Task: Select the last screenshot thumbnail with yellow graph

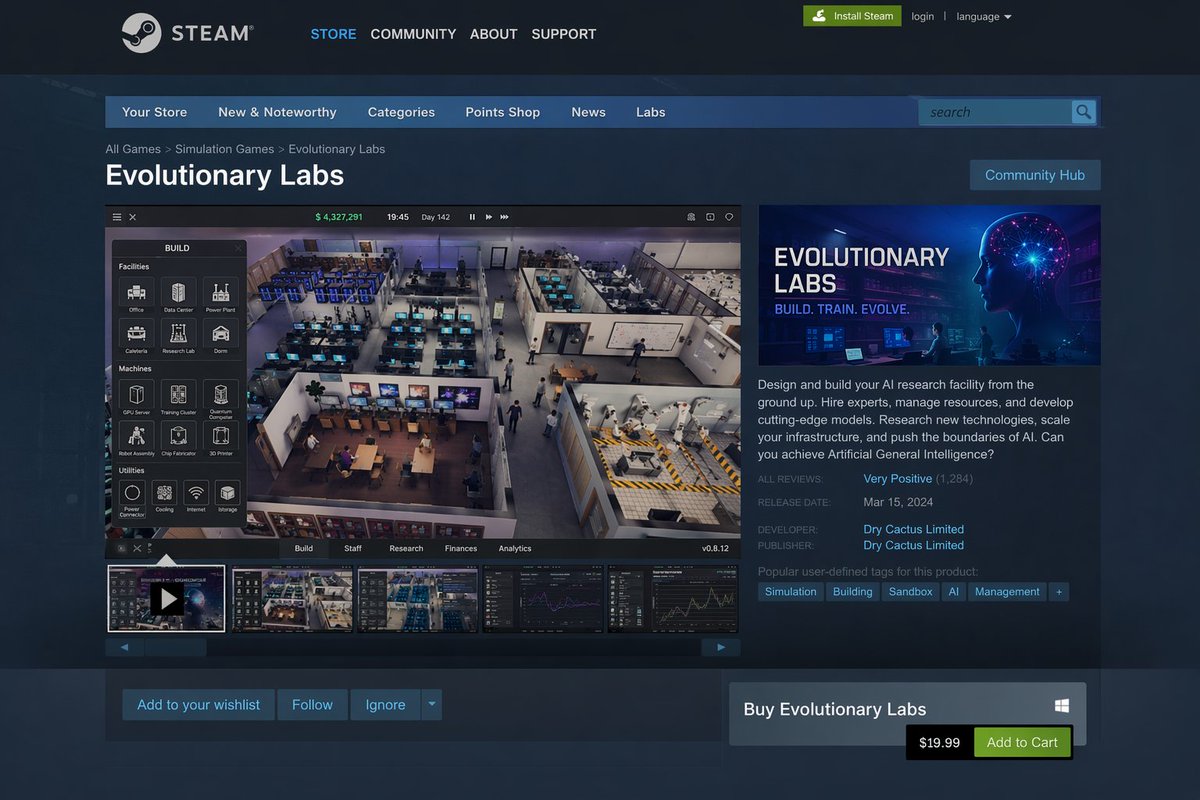Action: pyautogui.click(x=673, y=599)
